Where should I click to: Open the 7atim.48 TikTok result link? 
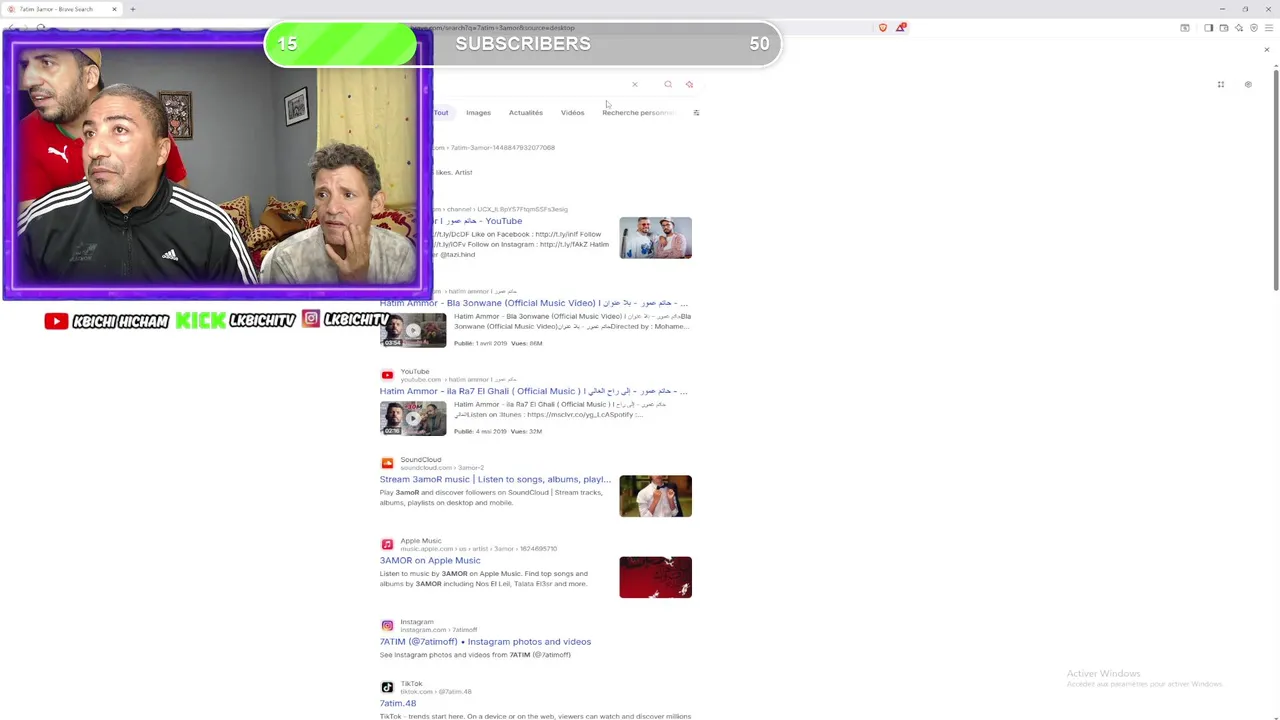398,703
